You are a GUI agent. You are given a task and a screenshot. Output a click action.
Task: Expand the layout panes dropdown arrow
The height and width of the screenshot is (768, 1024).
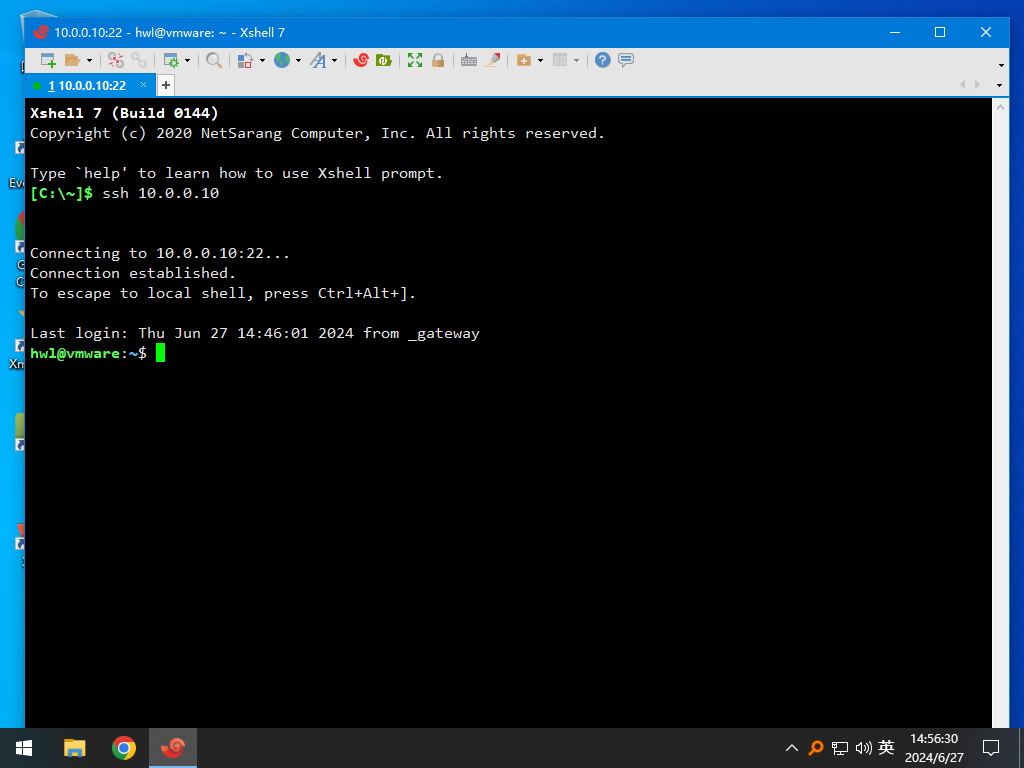(576, 61)
